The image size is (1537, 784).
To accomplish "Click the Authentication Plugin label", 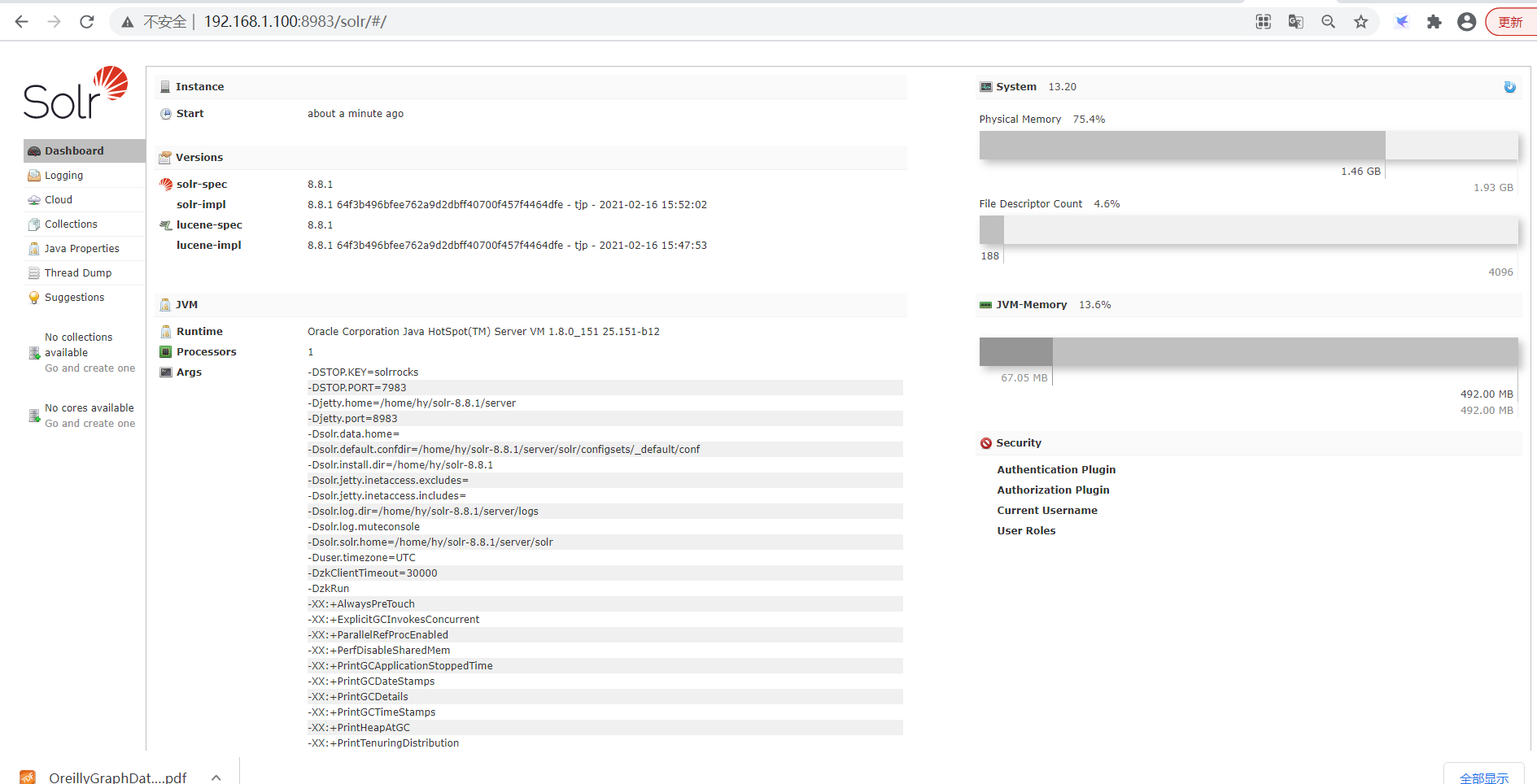I will 1056,470.
